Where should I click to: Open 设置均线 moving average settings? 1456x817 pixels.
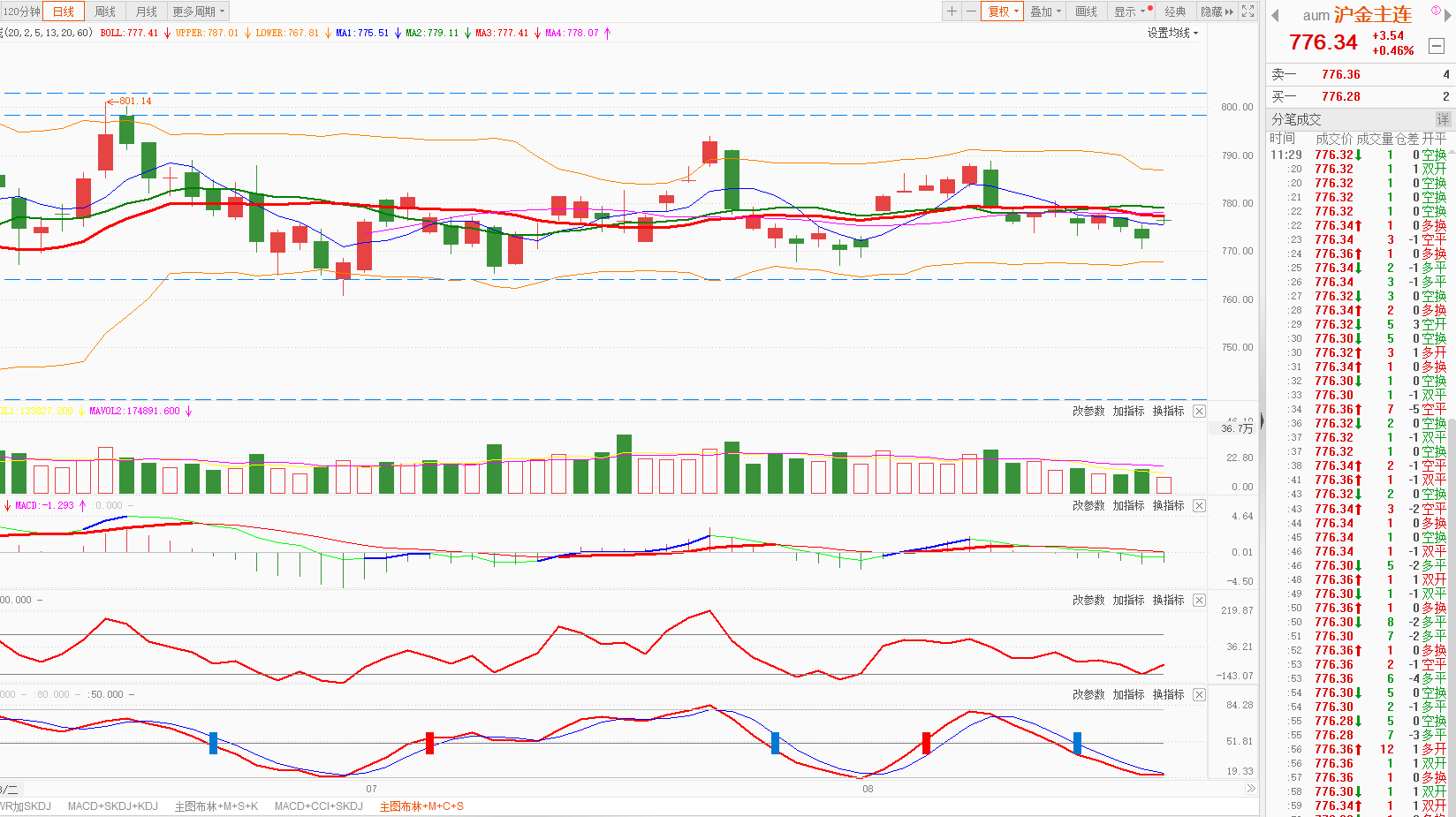(1172, 33)
